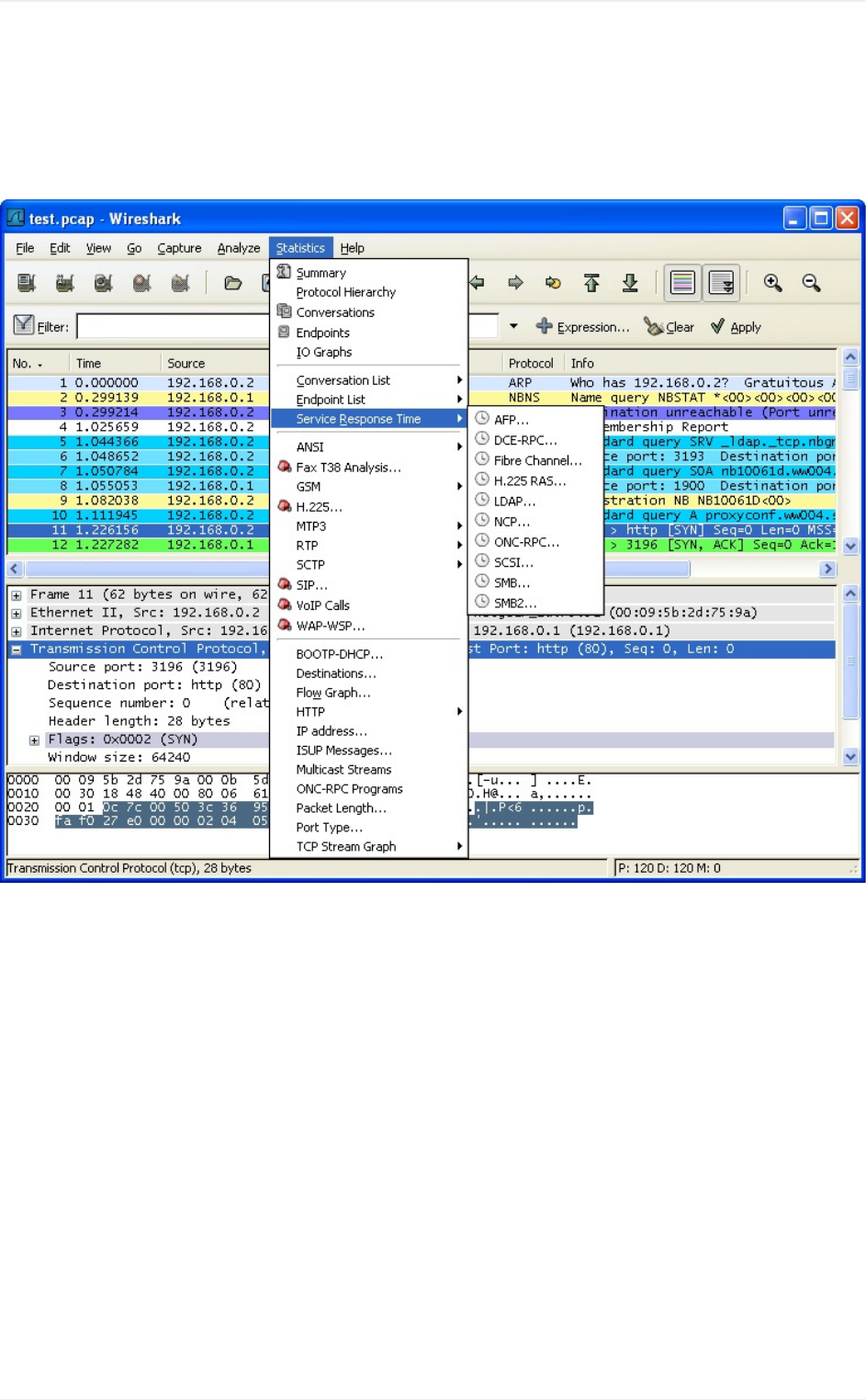Select SMB2 service response time

[536, 603]
